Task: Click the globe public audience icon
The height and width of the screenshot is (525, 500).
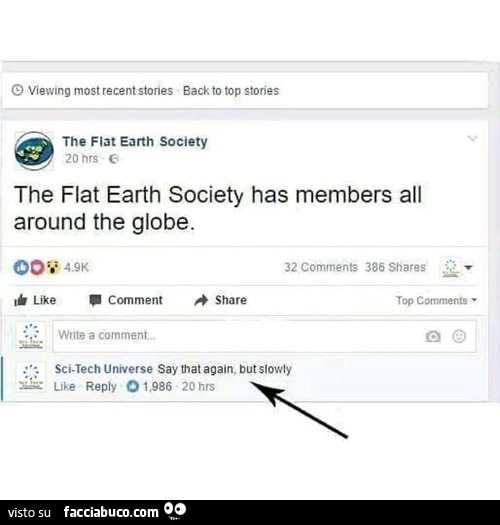Action: click(114, 159)
